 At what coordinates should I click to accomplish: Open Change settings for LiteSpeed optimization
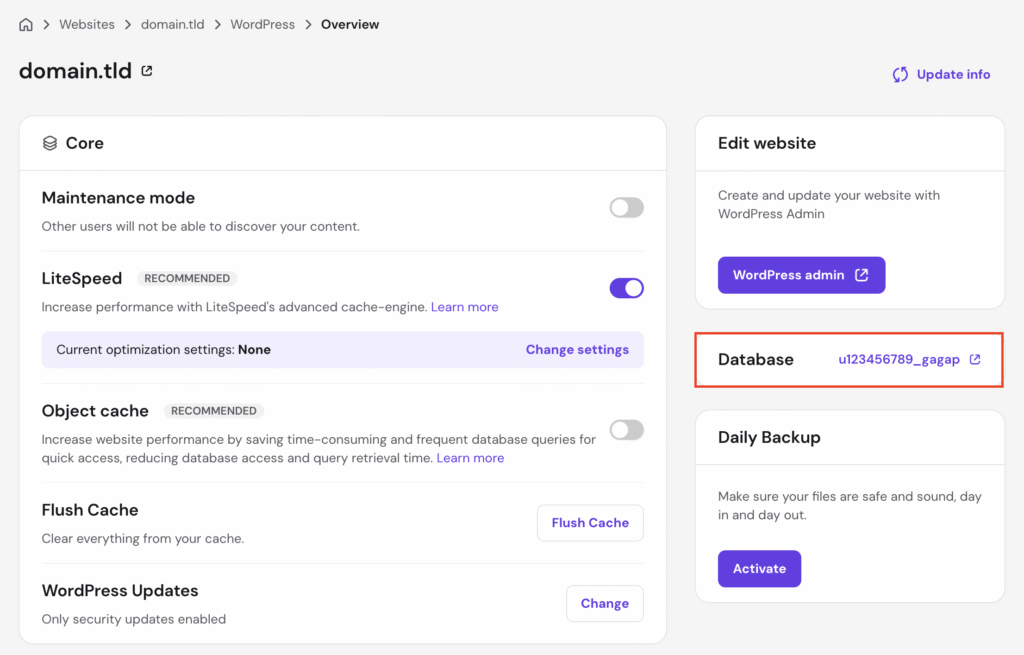[577, 349]
